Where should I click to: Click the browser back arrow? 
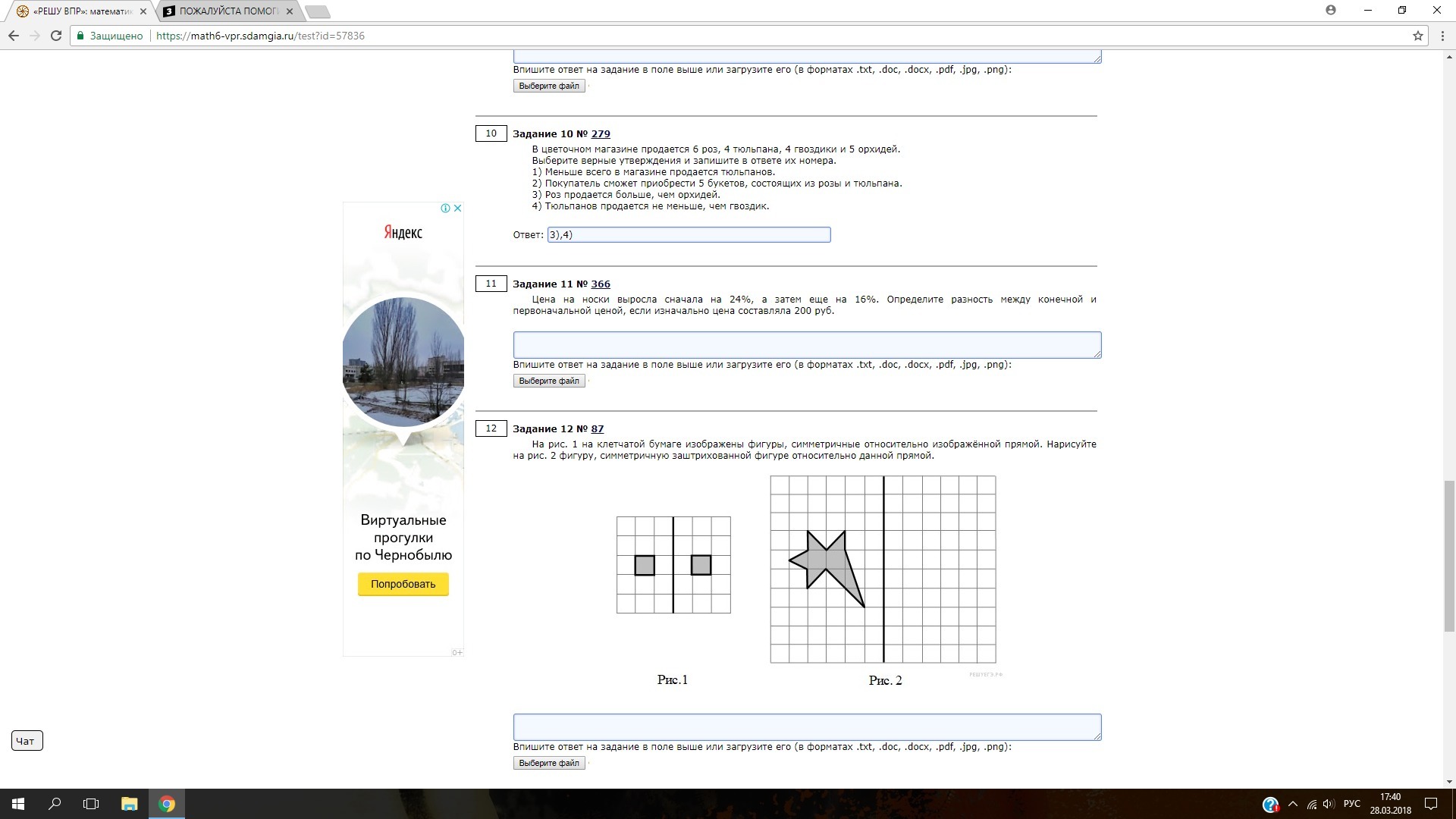(14, 36)
